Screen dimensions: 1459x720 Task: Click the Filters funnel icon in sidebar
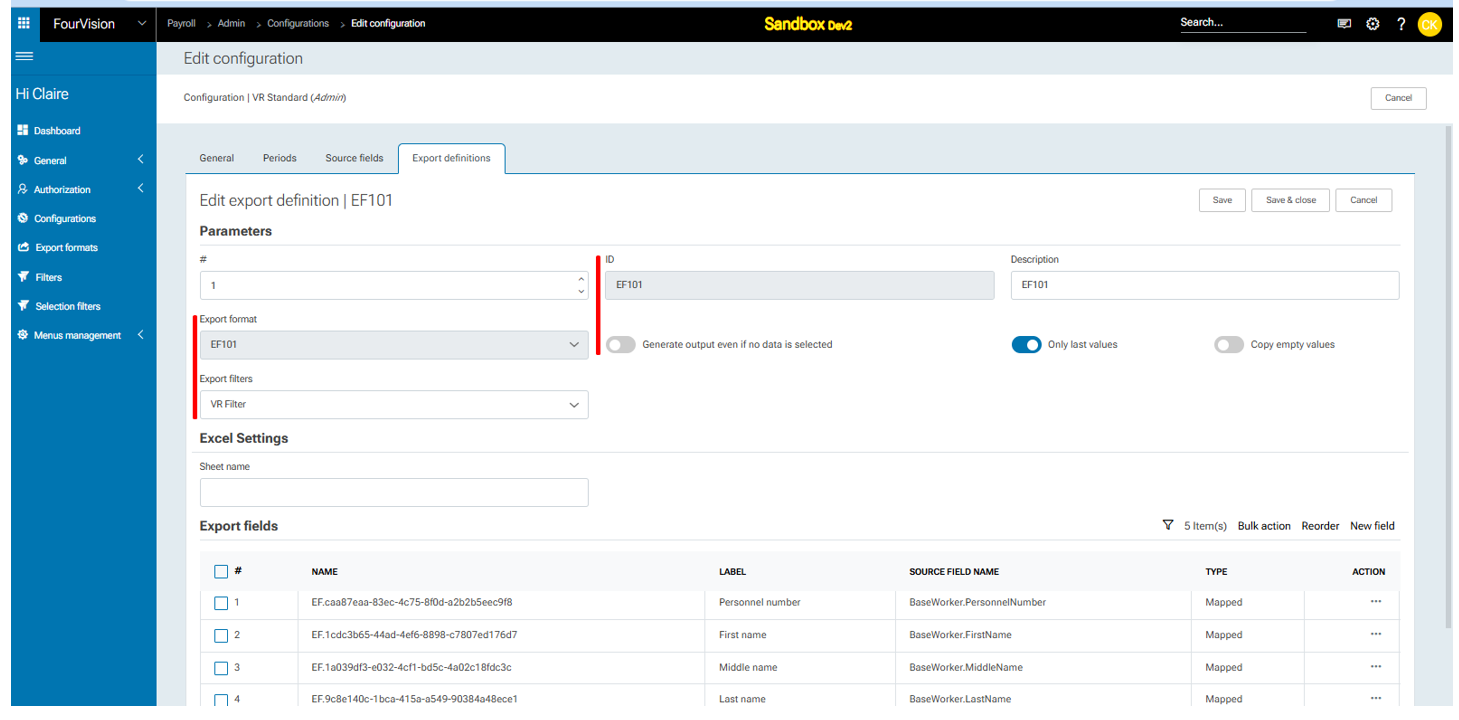[23, 277]
